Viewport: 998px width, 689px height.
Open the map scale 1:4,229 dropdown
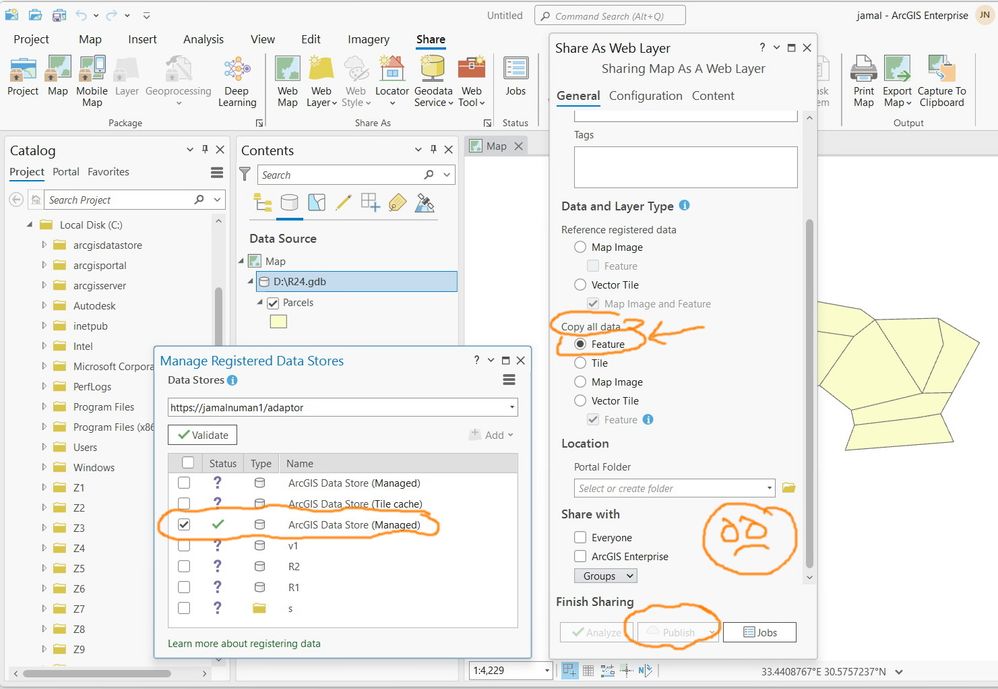(547, 671)
